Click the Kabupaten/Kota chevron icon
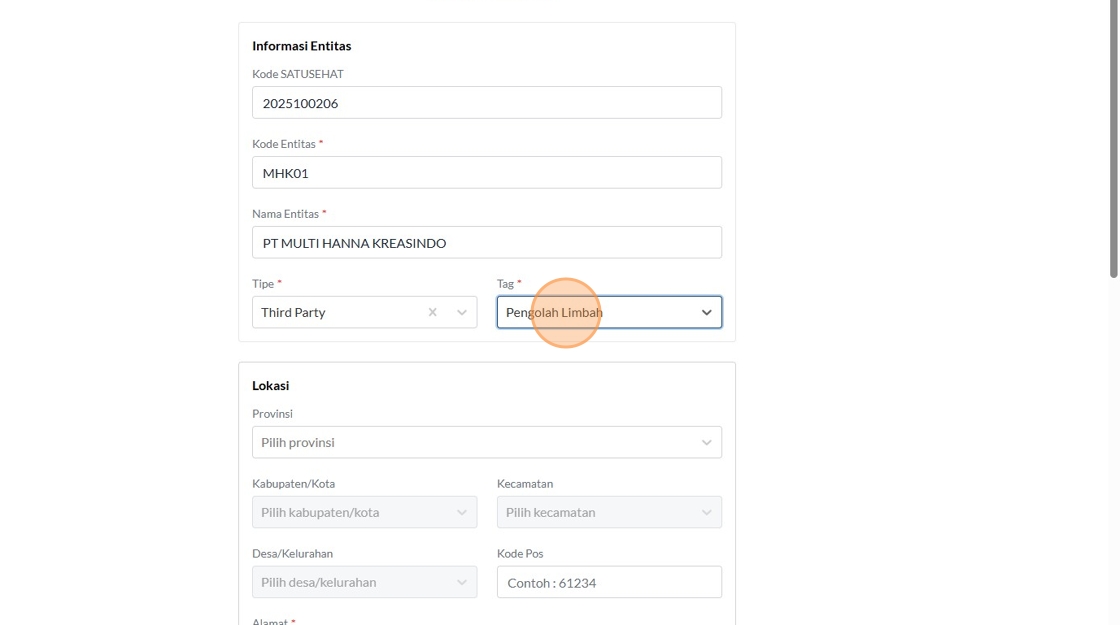 [462, 512]
